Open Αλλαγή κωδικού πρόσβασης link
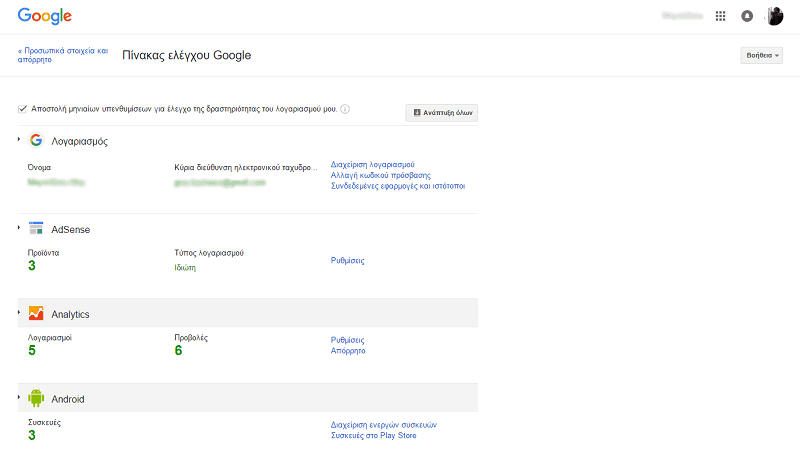 pos(381,175)
